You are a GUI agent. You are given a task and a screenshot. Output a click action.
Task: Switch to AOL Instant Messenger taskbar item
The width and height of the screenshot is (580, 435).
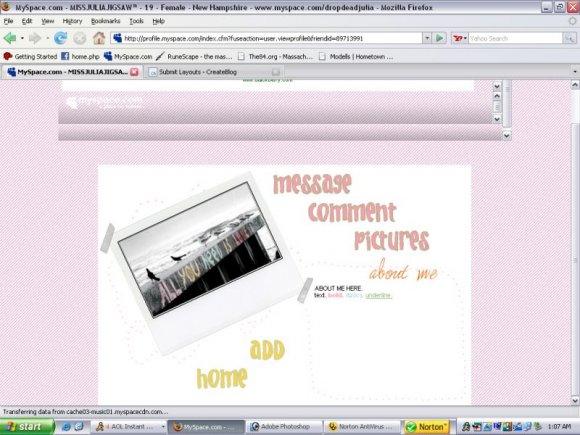[x=129, y=426]
